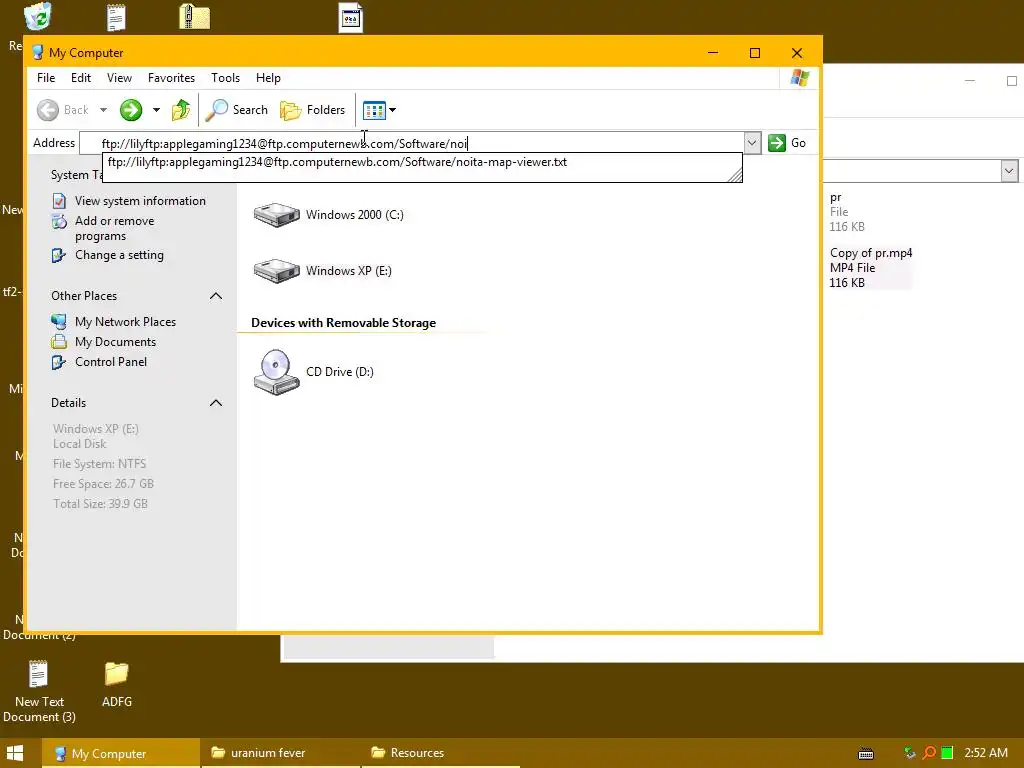
Task: Click the Go button
Action: (787, 143)
